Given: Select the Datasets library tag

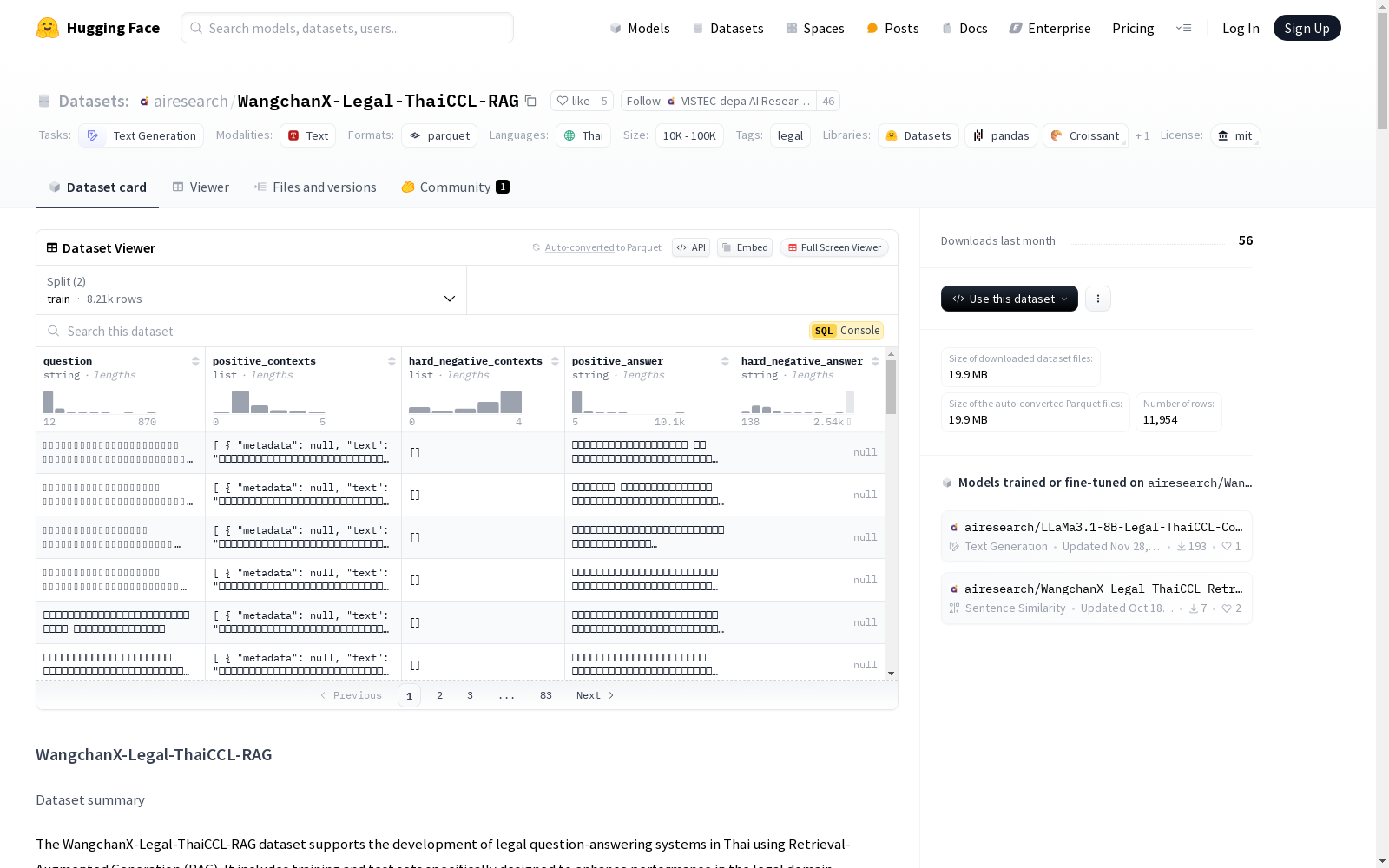Looking at the screenshot, I should [918, 135].
